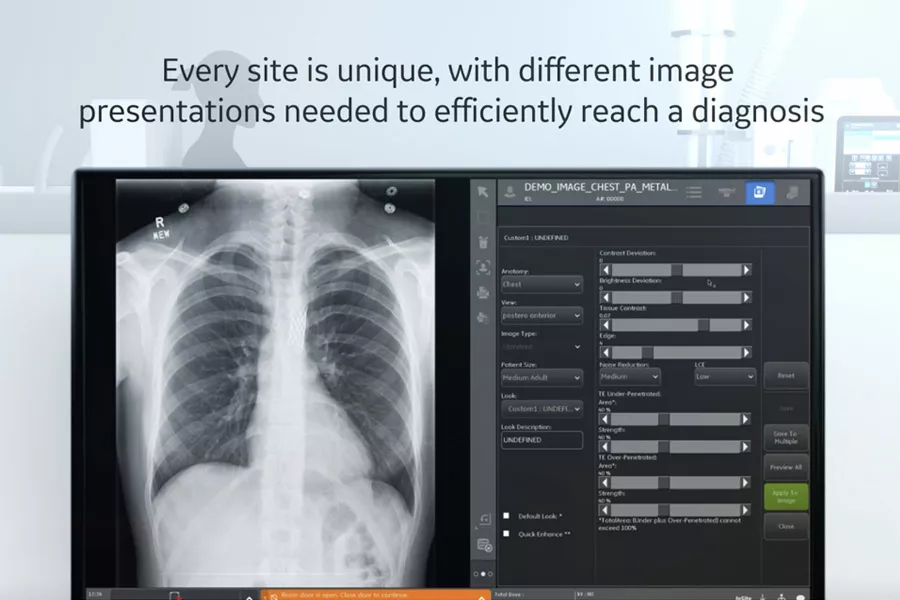Open the Noise Reduction dropdown
This screenshot has width=900, height=600.
coord(629,377)
